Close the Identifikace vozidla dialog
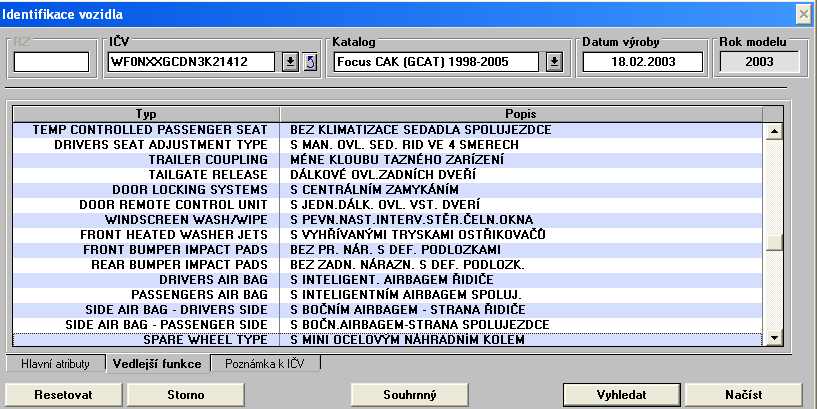 [802, 13]
